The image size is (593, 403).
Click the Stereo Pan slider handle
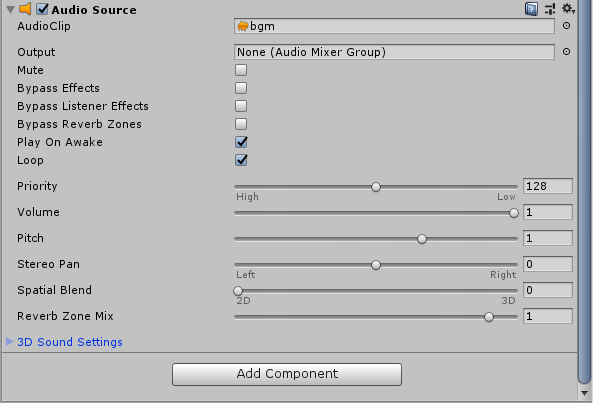pyautogui.click(x=376, y=265)
